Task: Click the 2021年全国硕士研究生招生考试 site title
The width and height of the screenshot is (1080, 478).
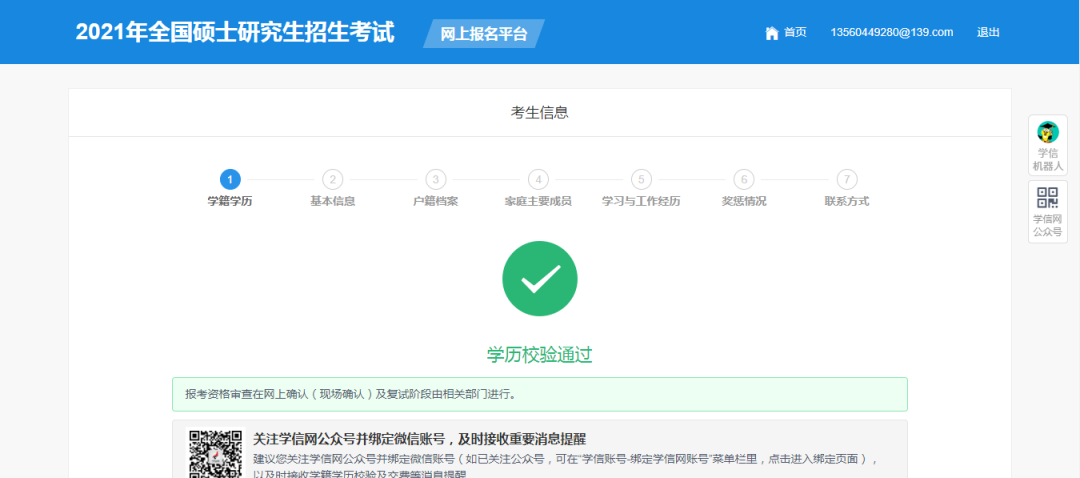Action: tap(235, 32)
